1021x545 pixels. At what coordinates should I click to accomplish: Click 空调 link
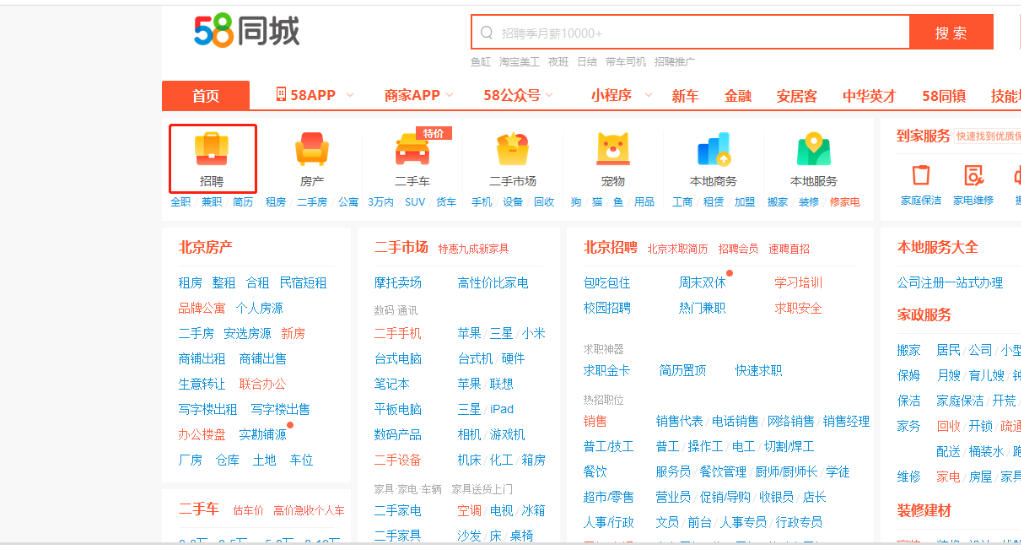coord(469,510)
